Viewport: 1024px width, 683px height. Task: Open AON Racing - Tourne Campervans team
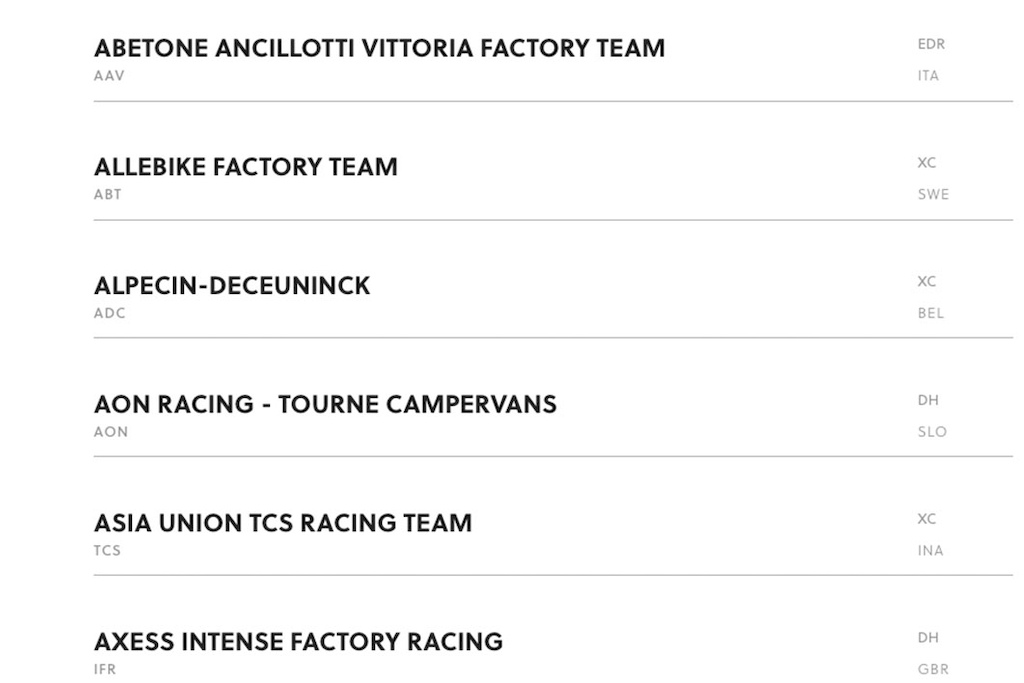pyautogui.click(x=325, y=404)
